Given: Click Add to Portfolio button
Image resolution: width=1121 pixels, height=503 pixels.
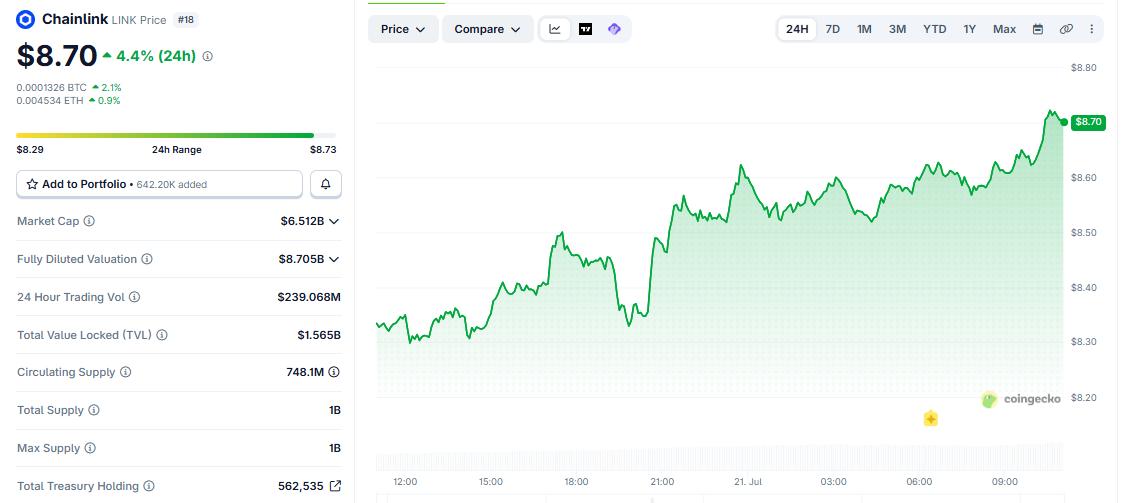Looking at the screenshot, I should click(x=159, y=184).
